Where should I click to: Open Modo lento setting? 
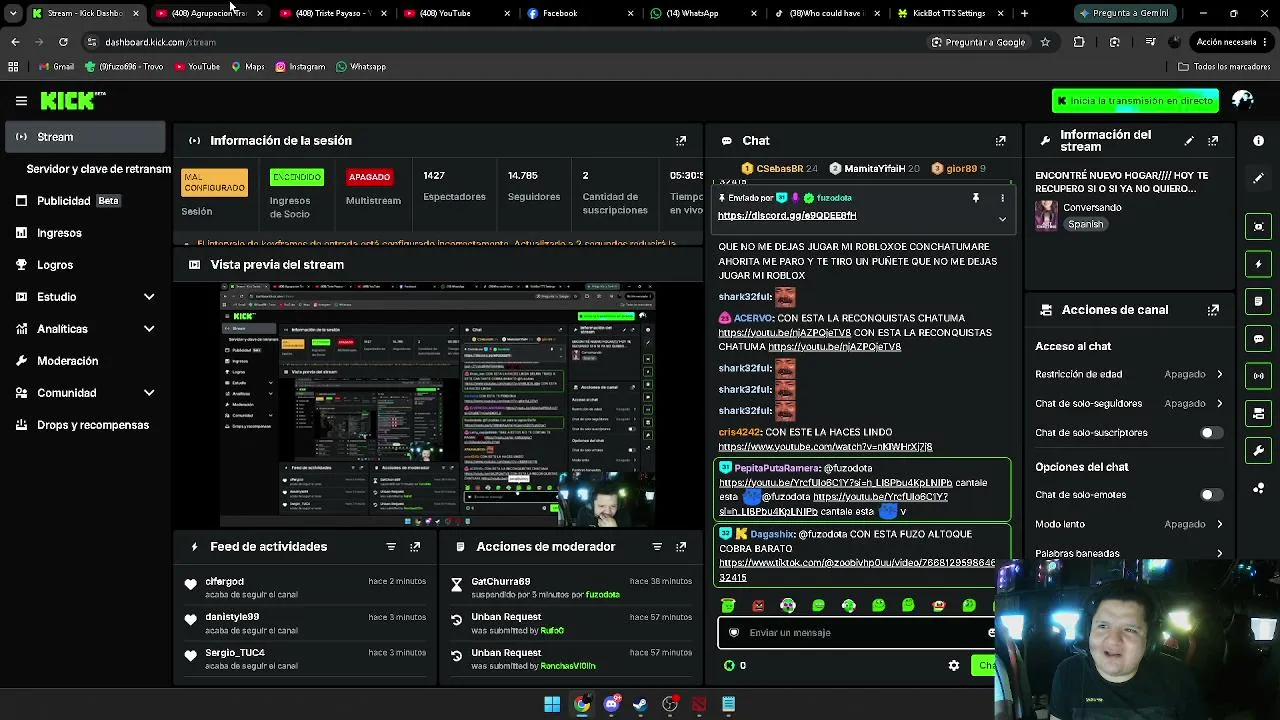(1129, 524)
